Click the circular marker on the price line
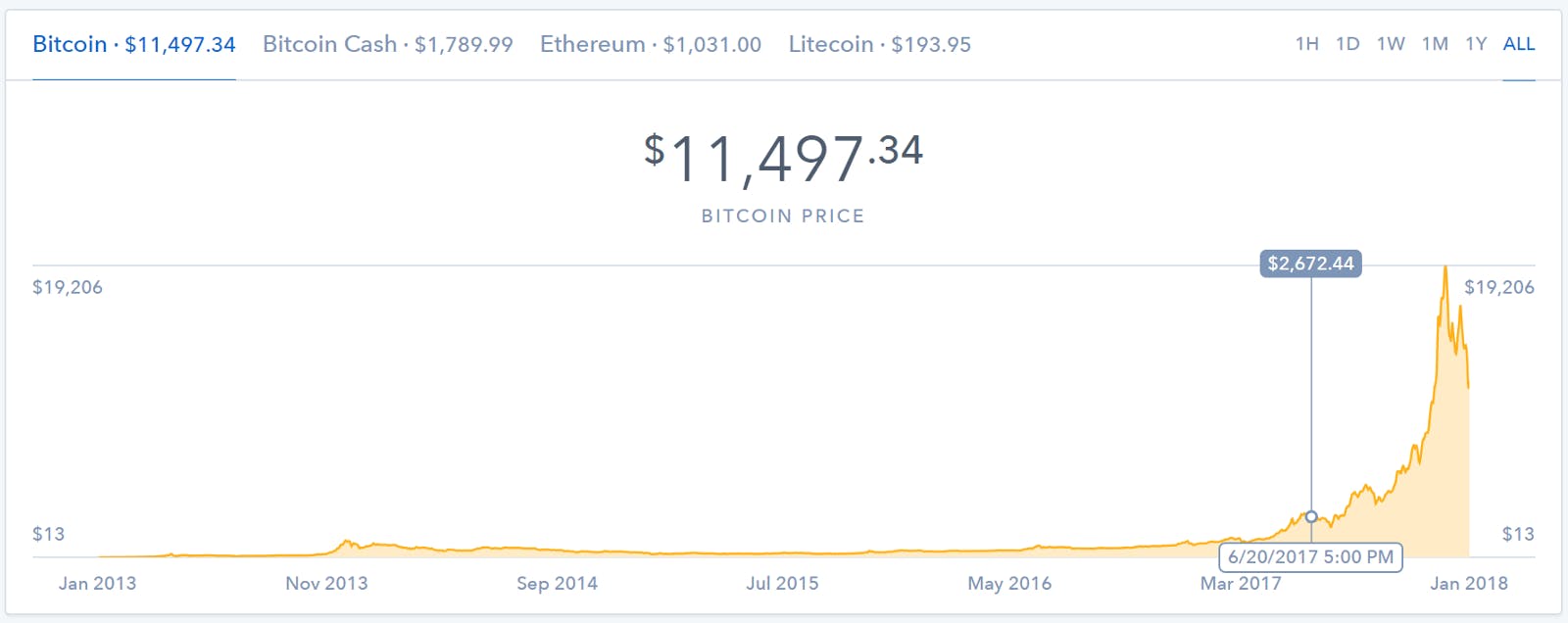Screen dimensions: 1568x623 (1311, 514)
